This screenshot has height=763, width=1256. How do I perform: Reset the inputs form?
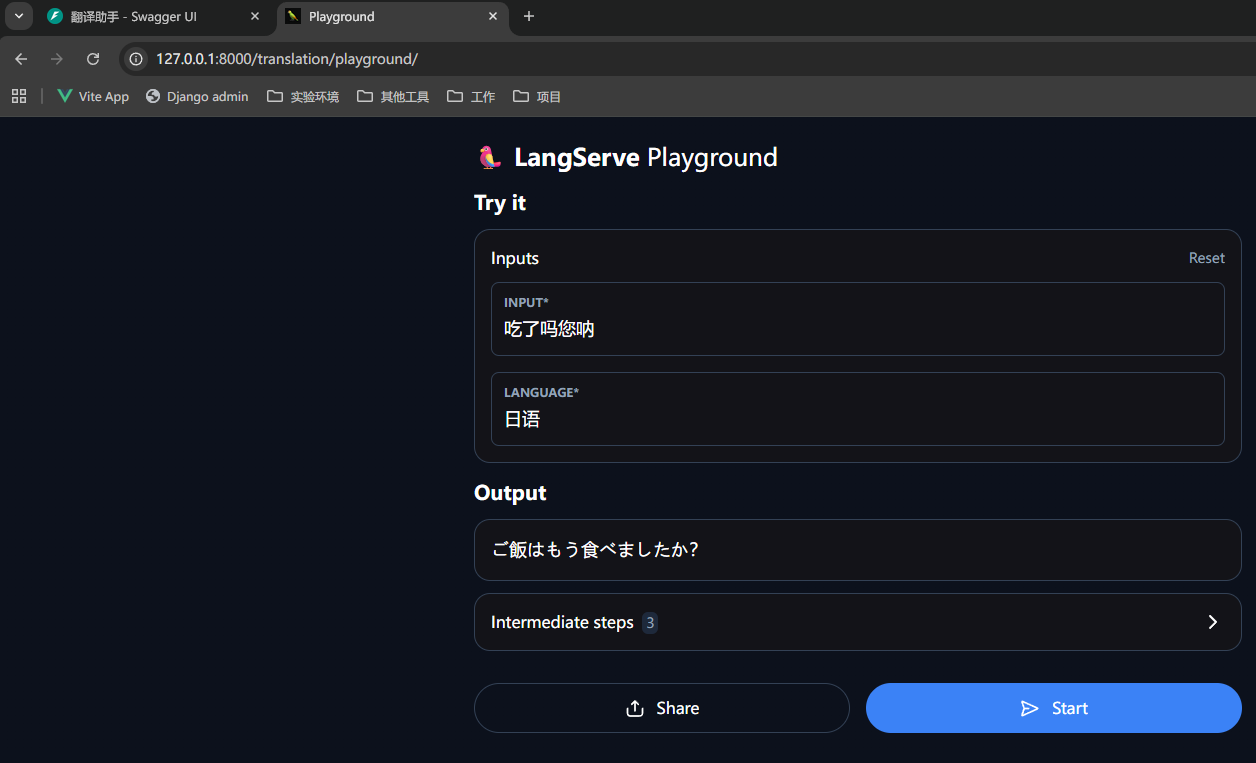1206,258
